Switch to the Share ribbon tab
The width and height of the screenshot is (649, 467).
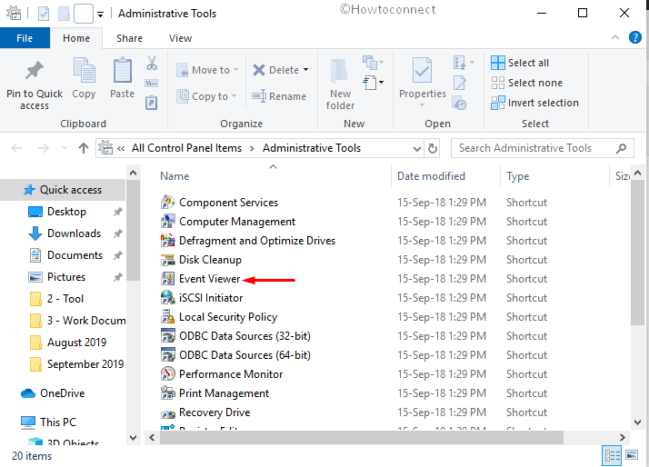click(x=129, y=38)
